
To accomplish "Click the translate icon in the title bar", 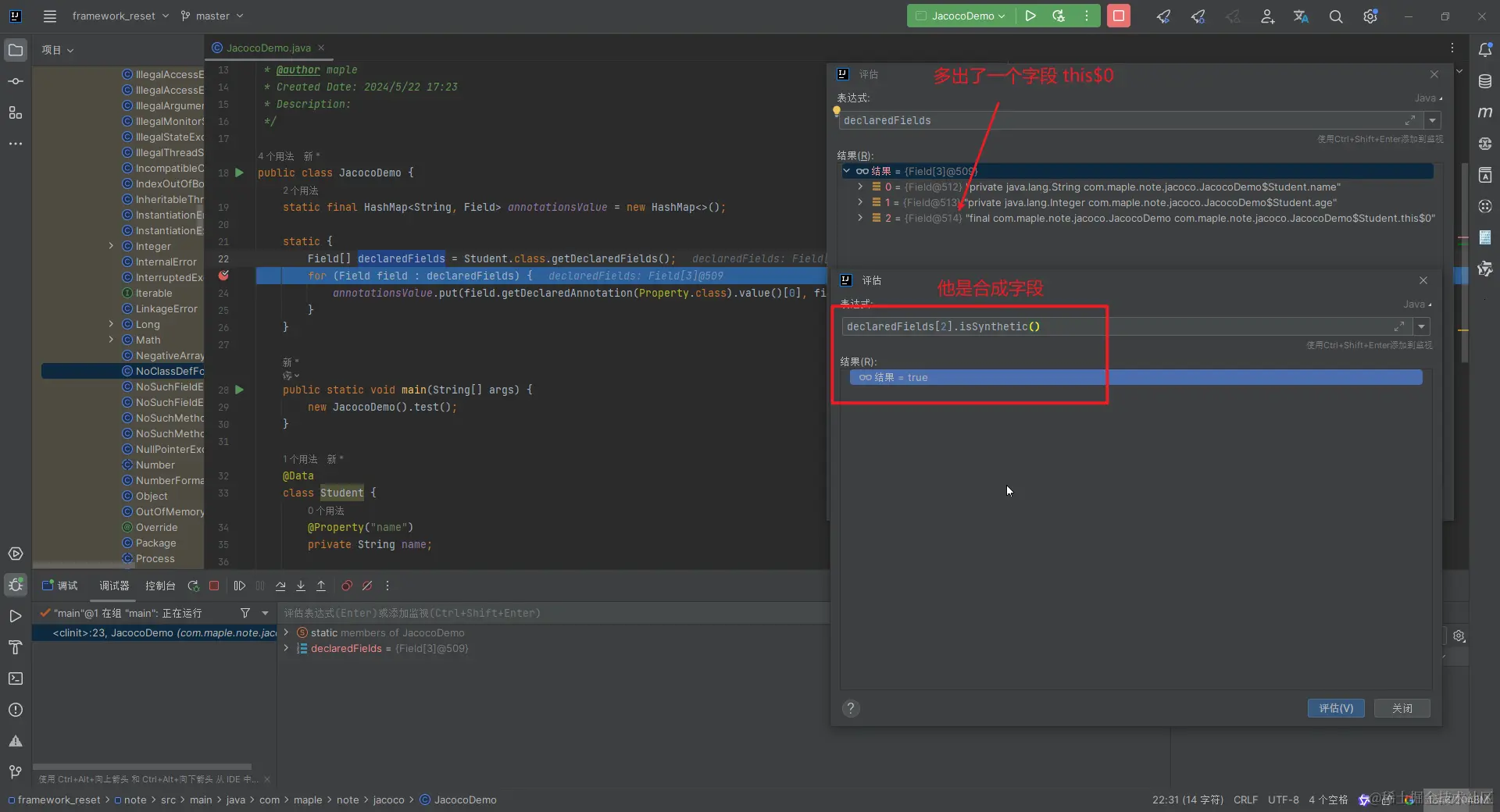I will [1301, 16].
